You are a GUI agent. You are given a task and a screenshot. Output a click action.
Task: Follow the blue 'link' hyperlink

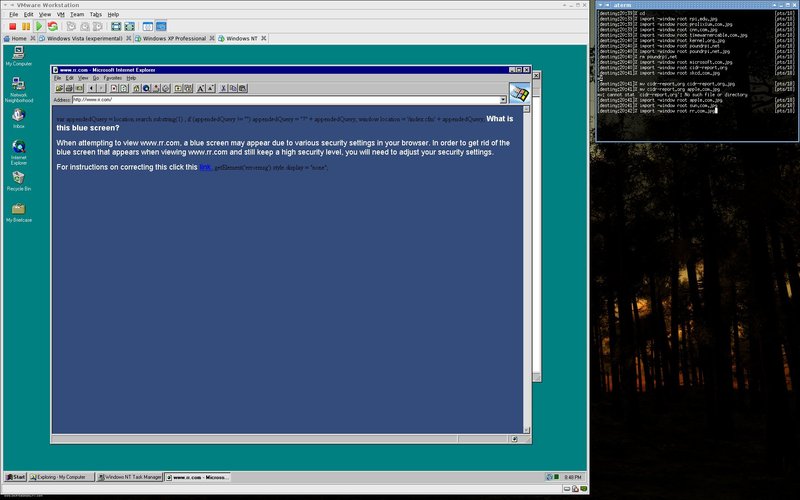[x=205, y=167]
